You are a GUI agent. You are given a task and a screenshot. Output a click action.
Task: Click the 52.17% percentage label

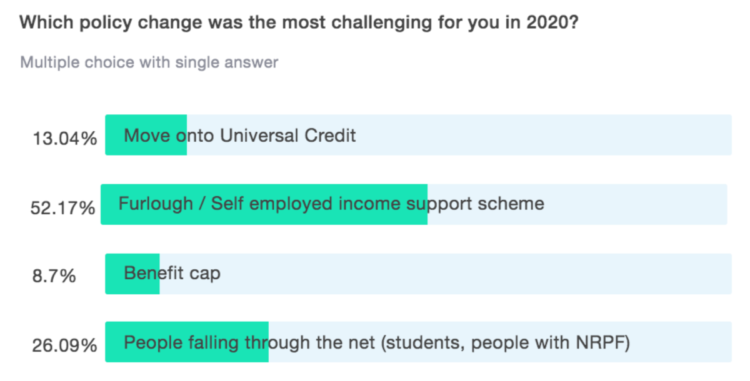(x=63, y=208)
